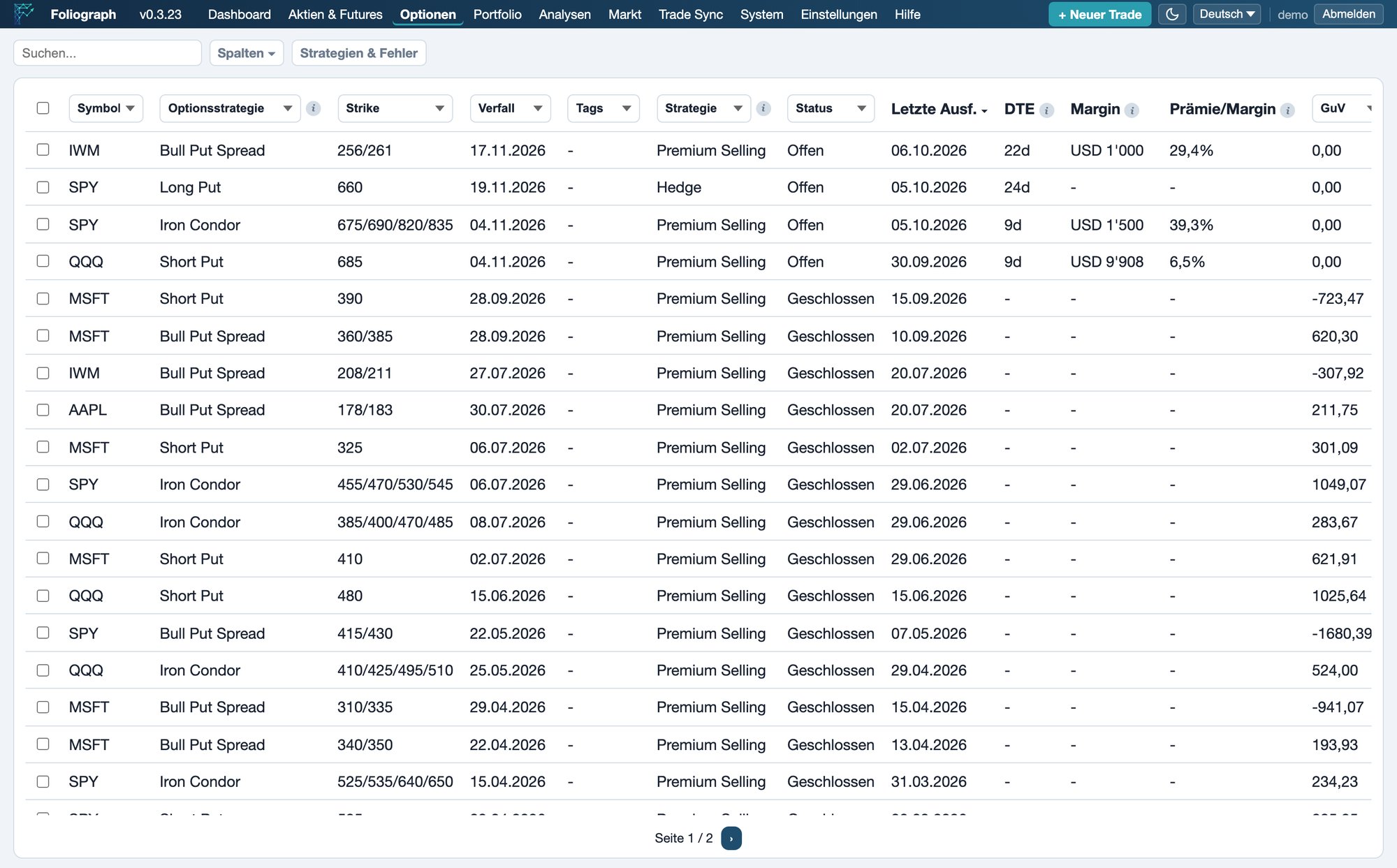Open Strategien & Fehler button

[x=359, y=53]
